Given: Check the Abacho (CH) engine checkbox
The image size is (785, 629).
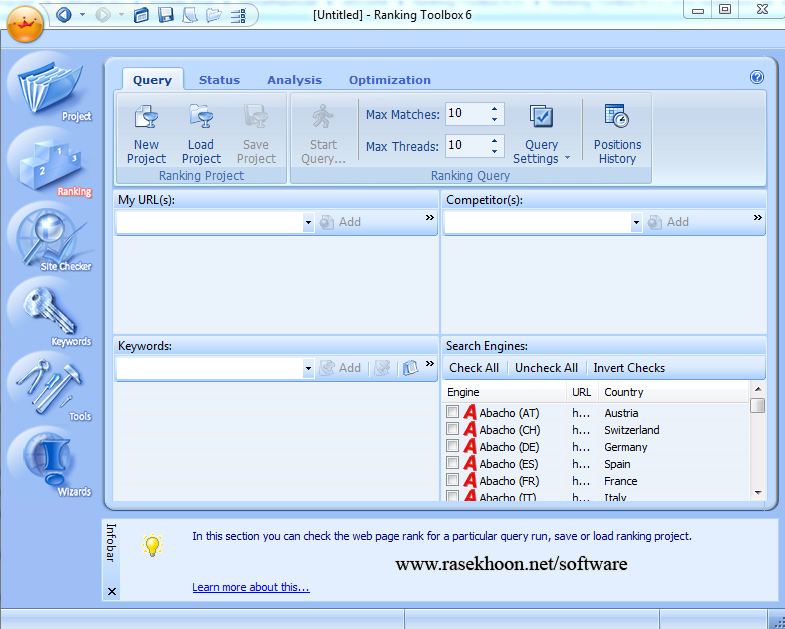Looking at the screenshot, I should point(453,429).
